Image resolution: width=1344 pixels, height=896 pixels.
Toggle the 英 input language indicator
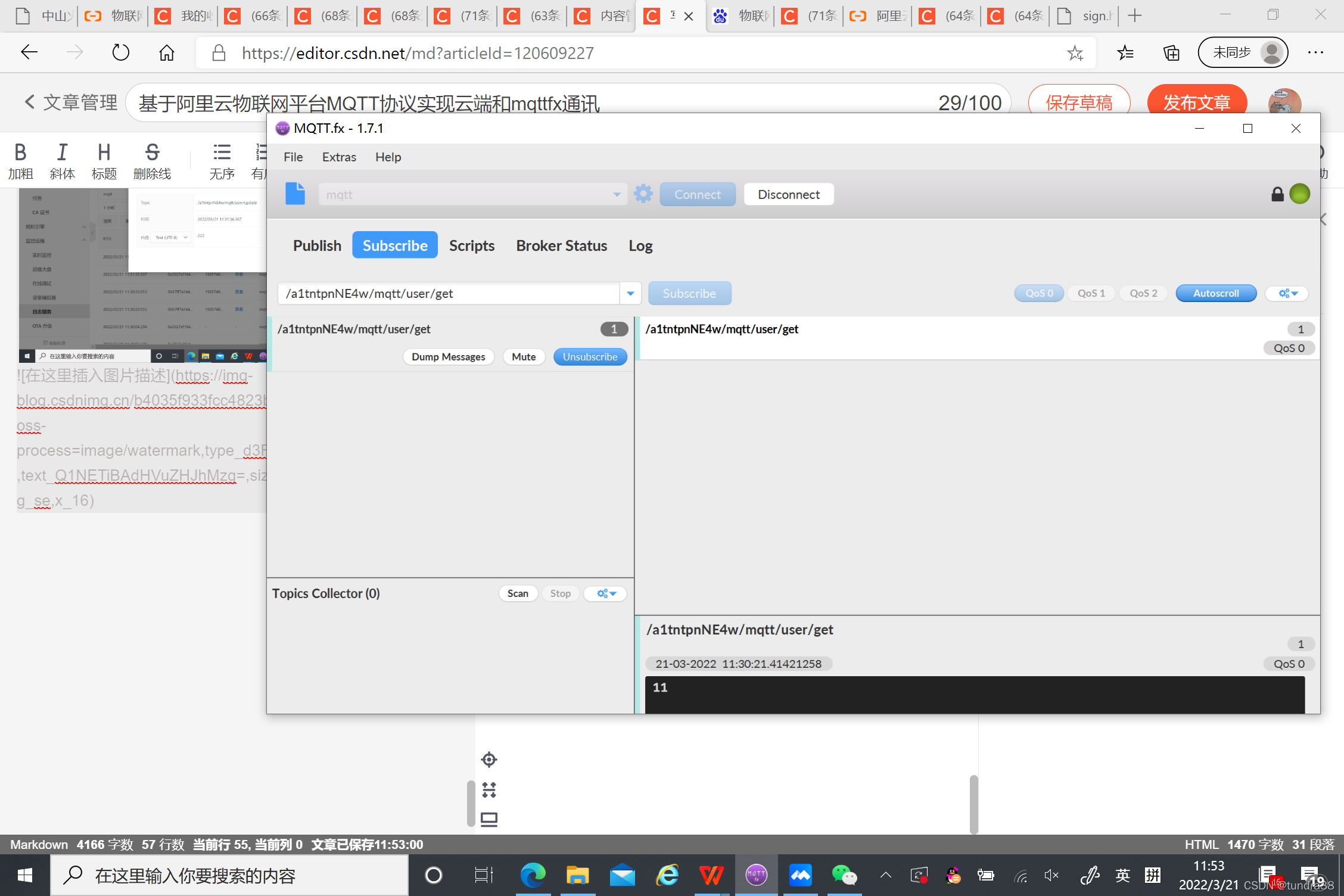pos(1122,875)
